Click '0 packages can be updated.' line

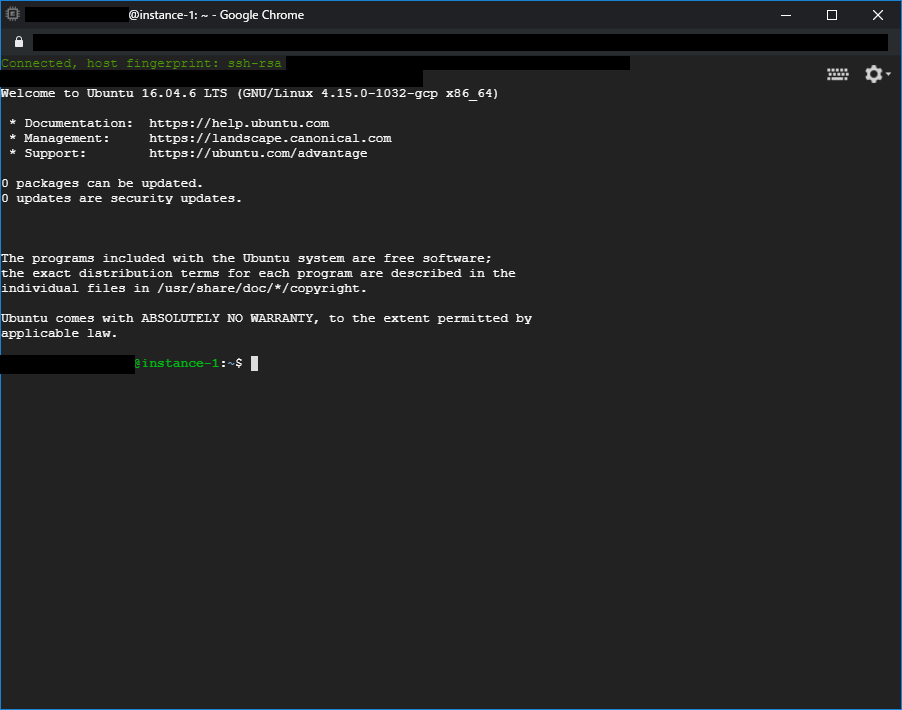(x=102, y=183)
